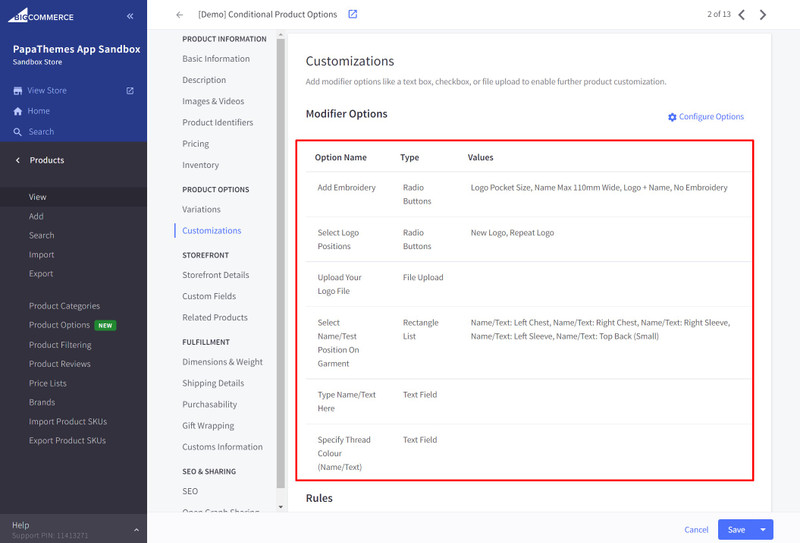Click the Home house icon
The image size is (800, 543).
17,111
